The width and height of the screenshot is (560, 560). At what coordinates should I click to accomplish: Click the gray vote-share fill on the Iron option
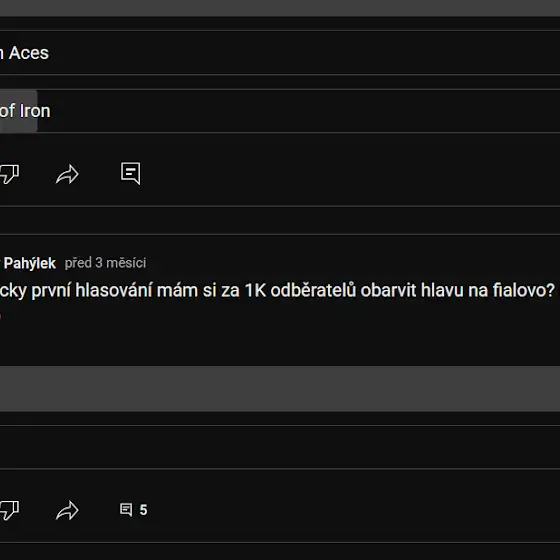pyautogui.click(x=19, y=111)
